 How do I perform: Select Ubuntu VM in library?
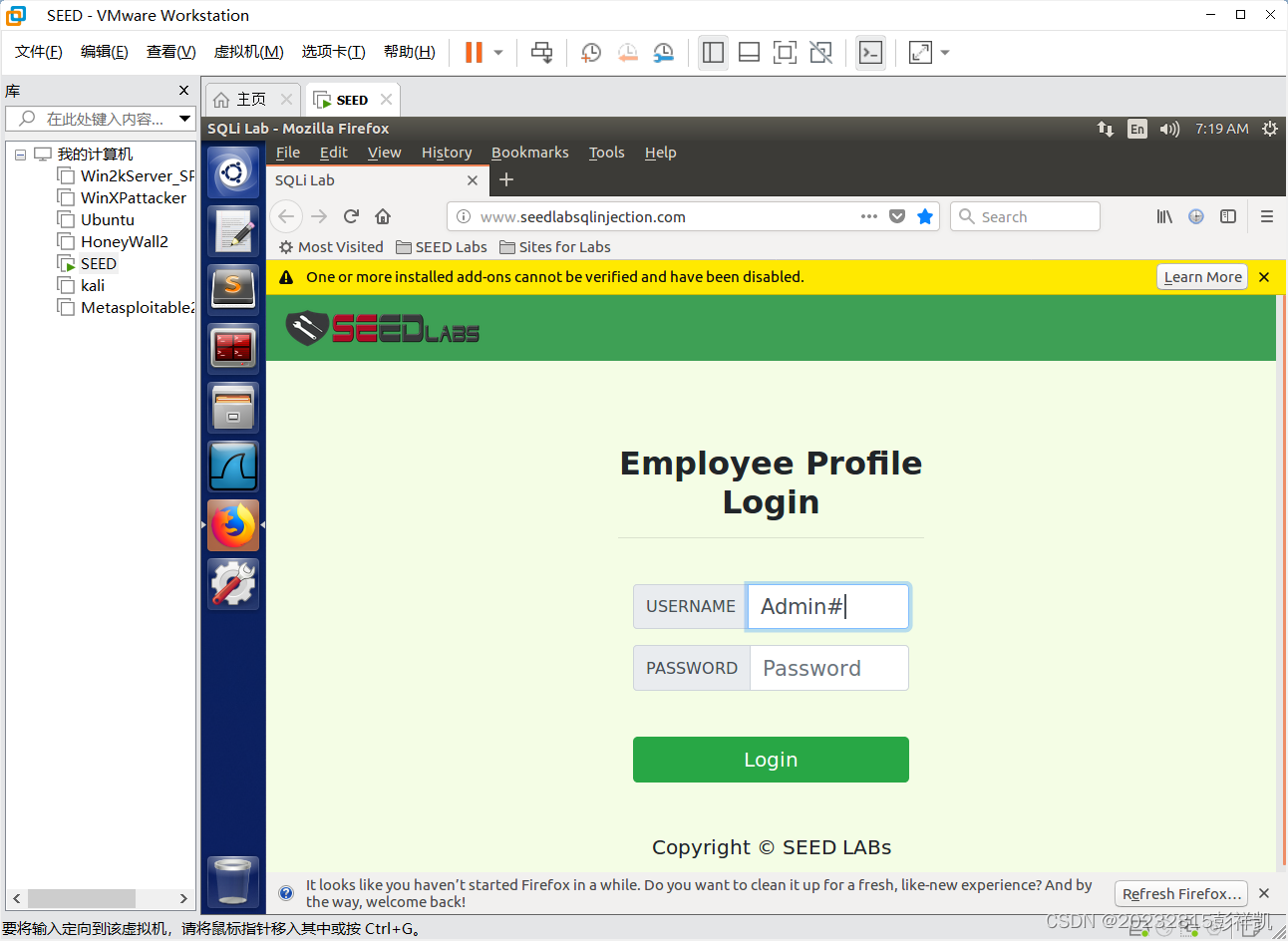coord(97,220)
